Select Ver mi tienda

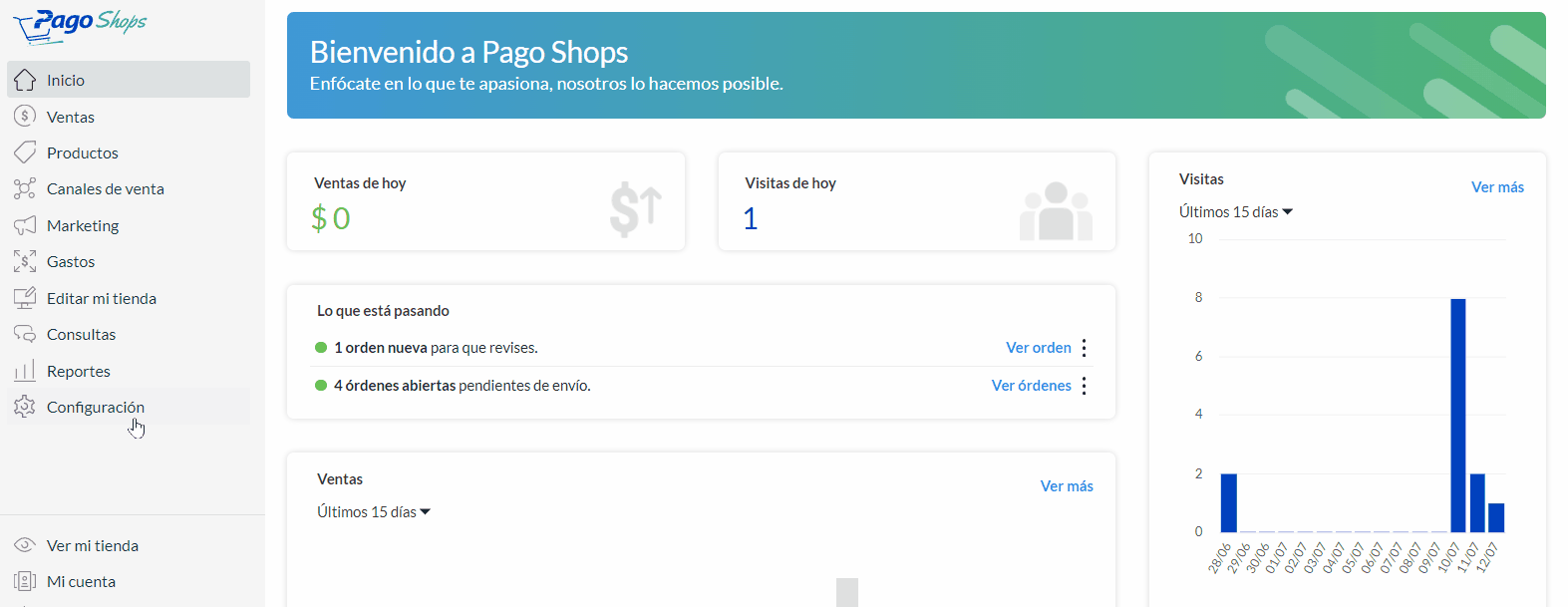pos(129,545)
